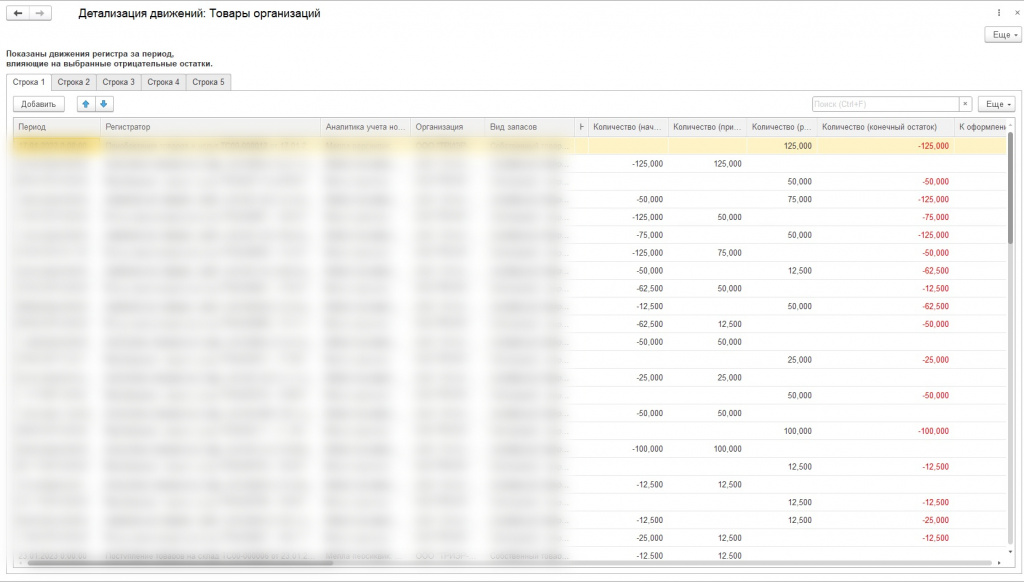Click the Количество (при... column header

(707, 127)
